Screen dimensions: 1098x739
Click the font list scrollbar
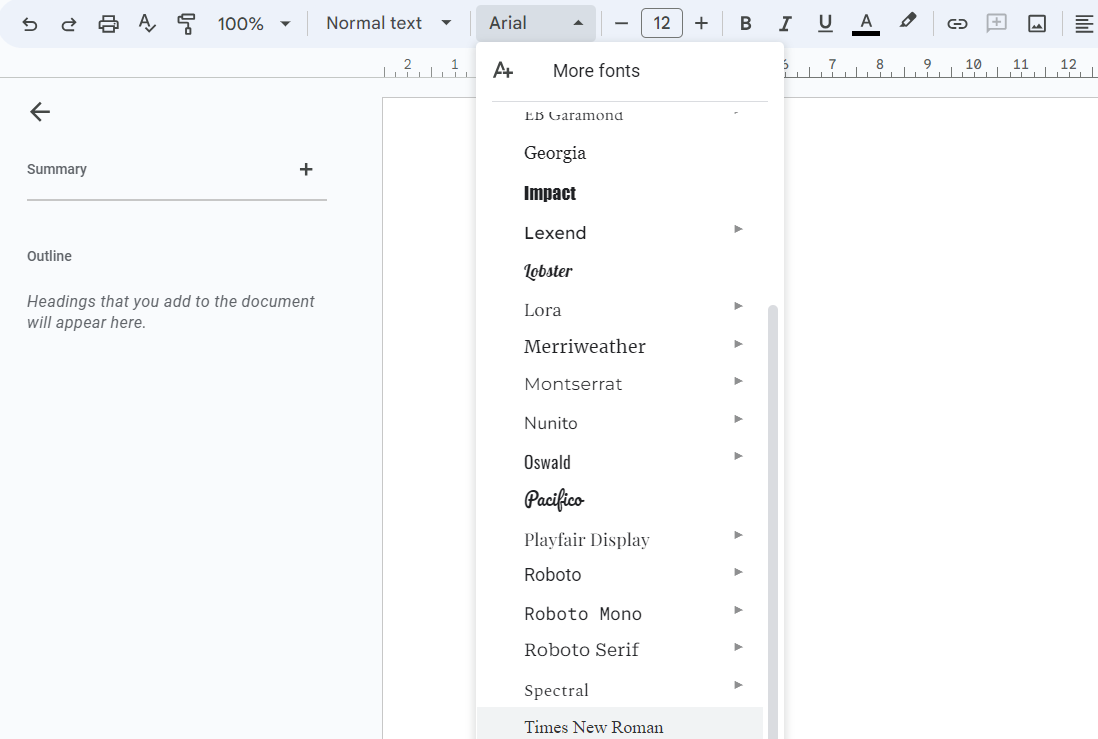(x=773, y=522)
